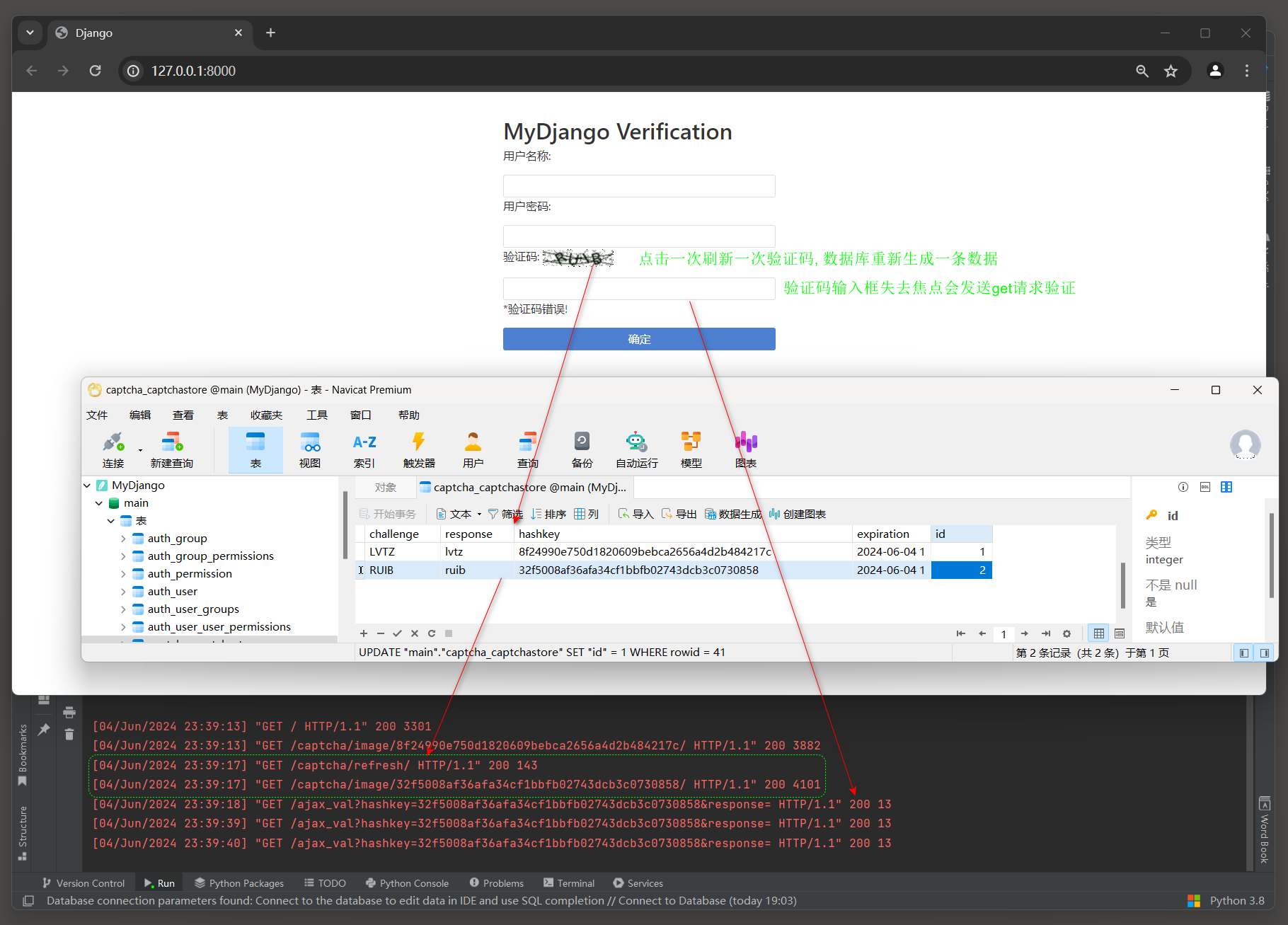
Task: Go to first page of records
Action: click(961, 633)
